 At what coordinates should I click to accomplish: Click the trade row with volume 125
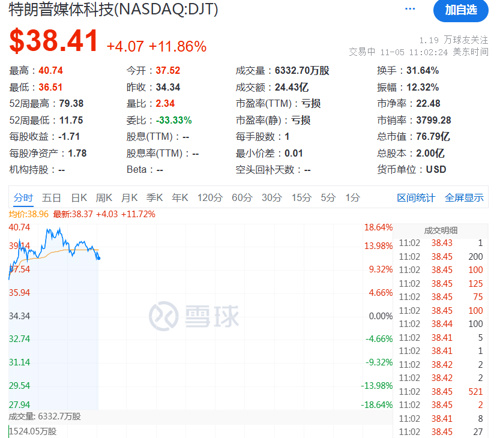(441, 284)
